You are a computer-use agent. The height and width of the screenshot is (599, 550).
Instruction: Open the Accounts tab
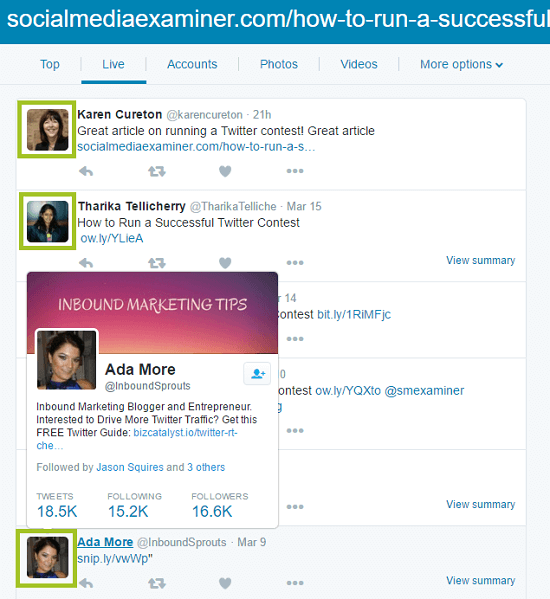coord(192,64)
